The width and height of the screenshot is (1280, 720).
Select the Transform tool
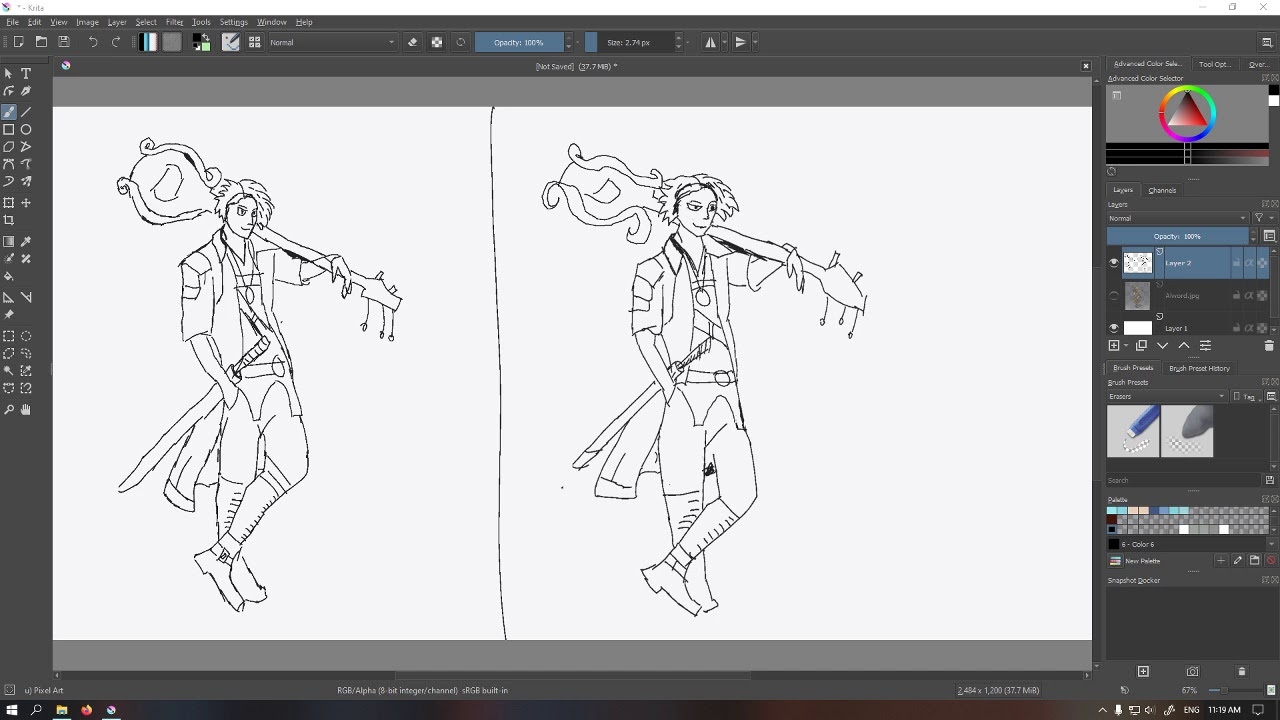[x=9, y=203]
